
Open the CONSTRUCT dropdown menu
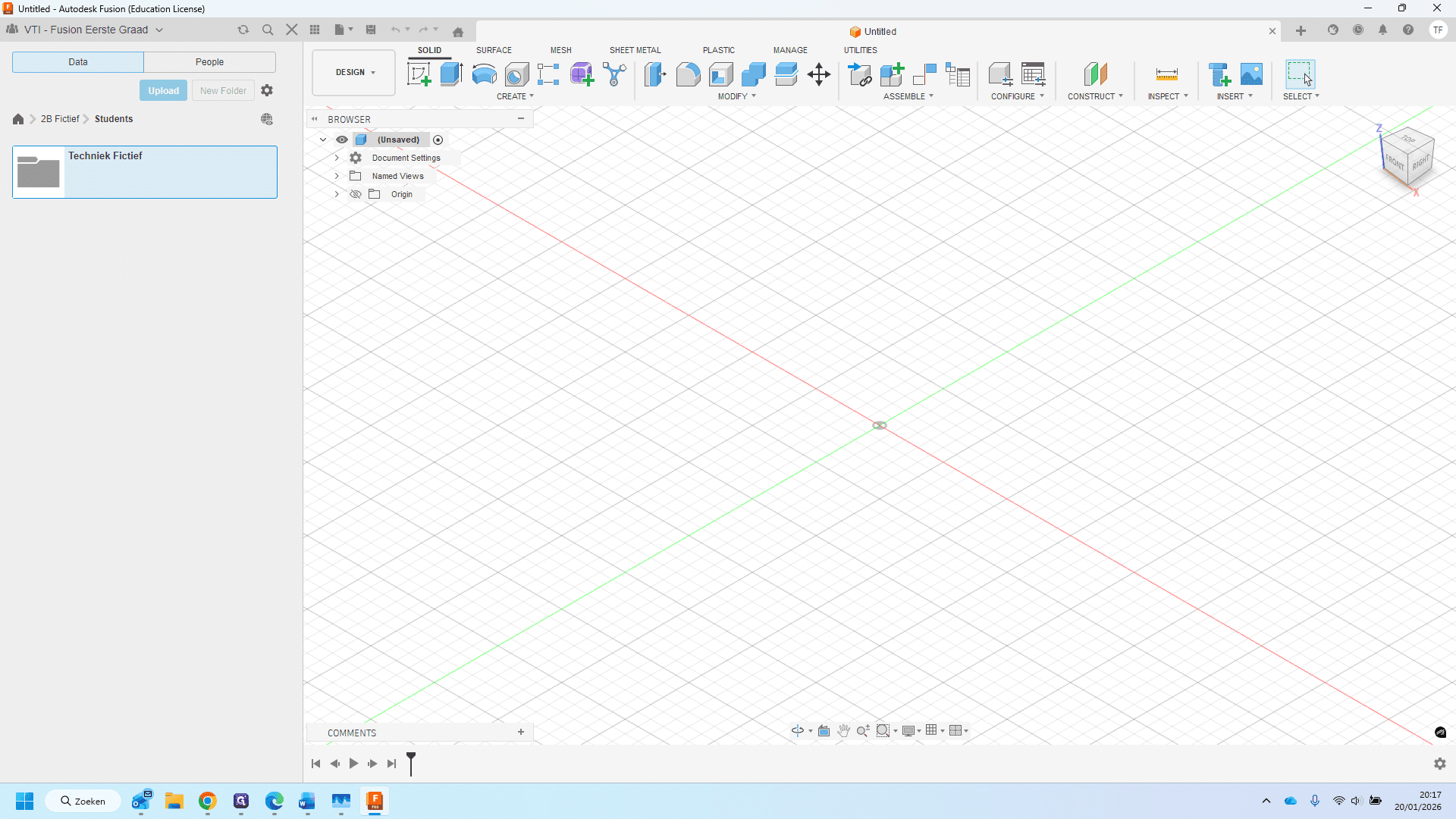1095,96
